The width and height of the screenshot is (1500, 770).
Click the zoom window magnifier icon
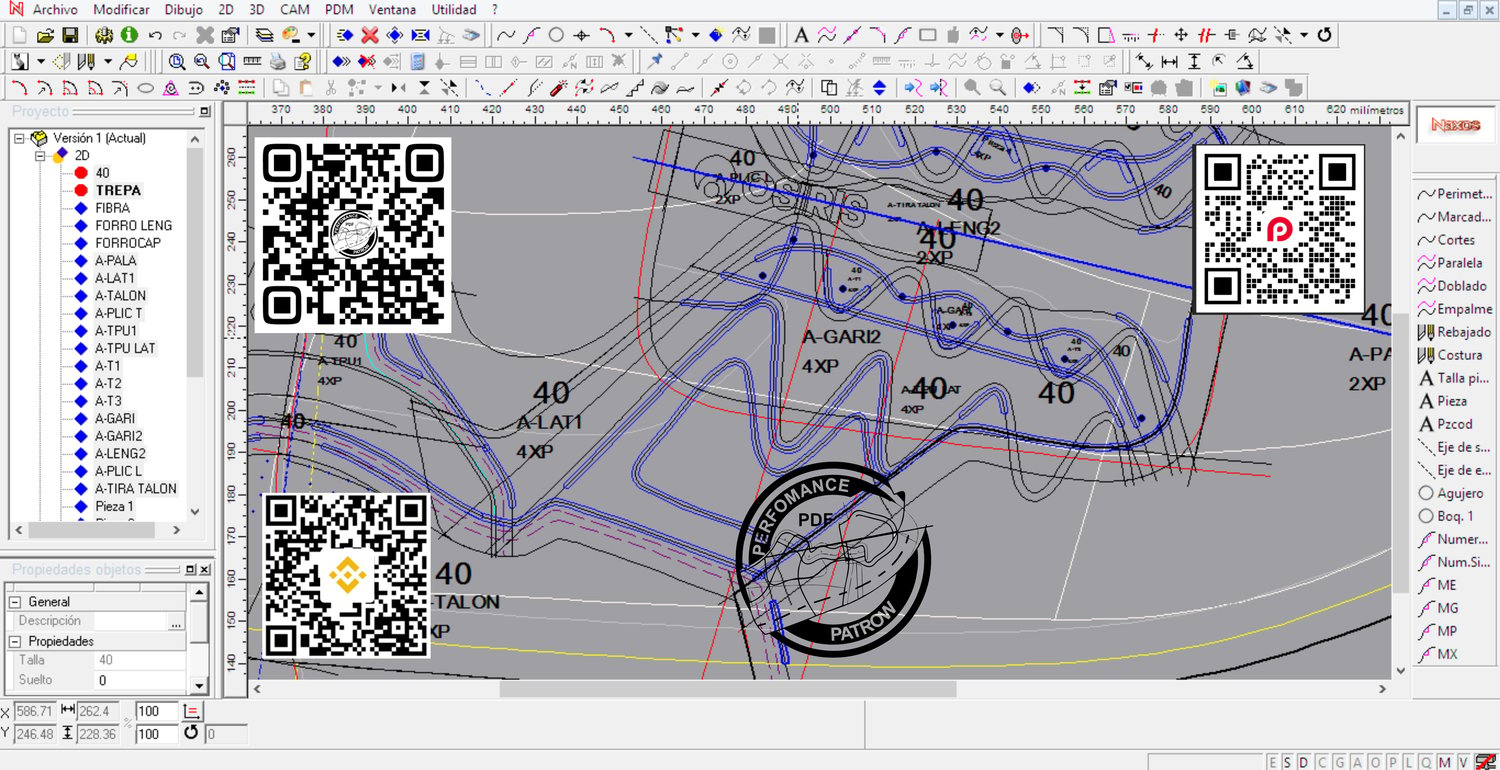point(177,61)
